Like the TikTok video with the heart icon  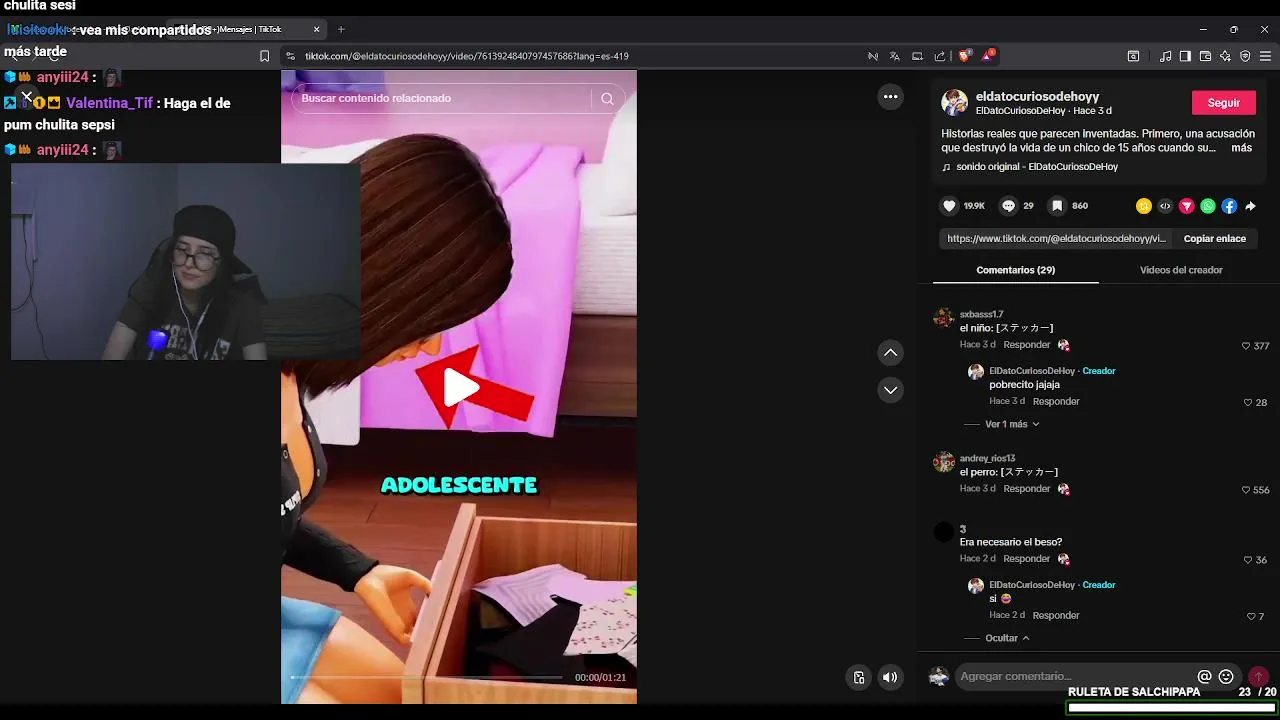(949, 206)
